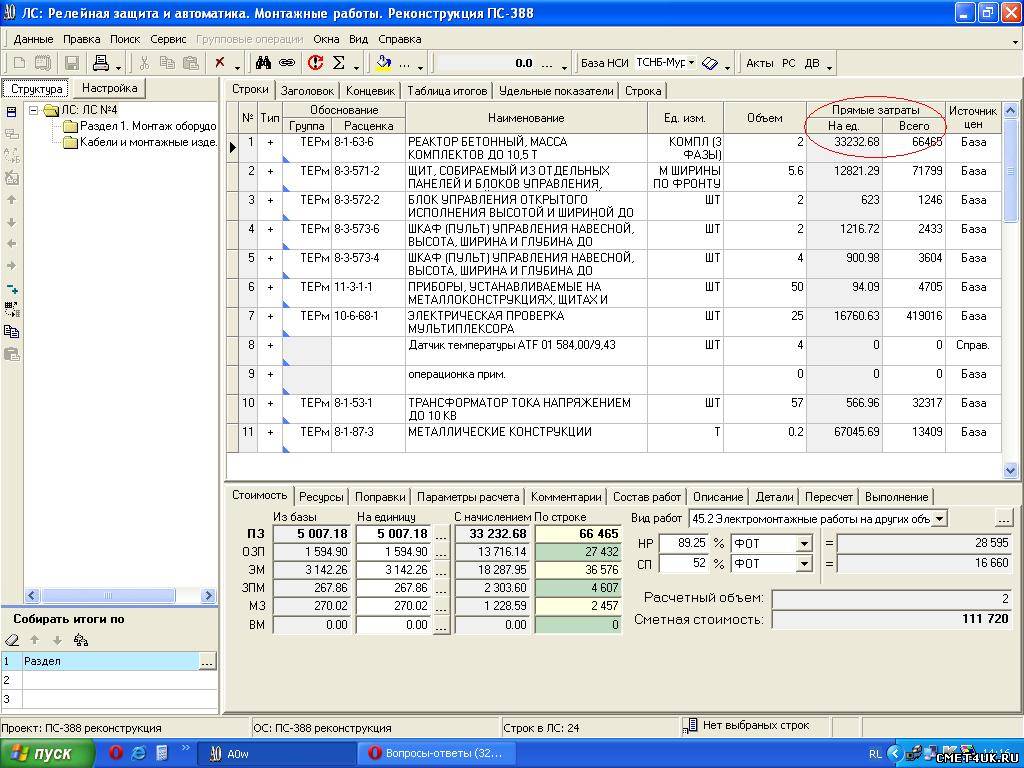The image size is (1024, 768).
Task: Open the Вид работ dropdown
Action: 938,519
